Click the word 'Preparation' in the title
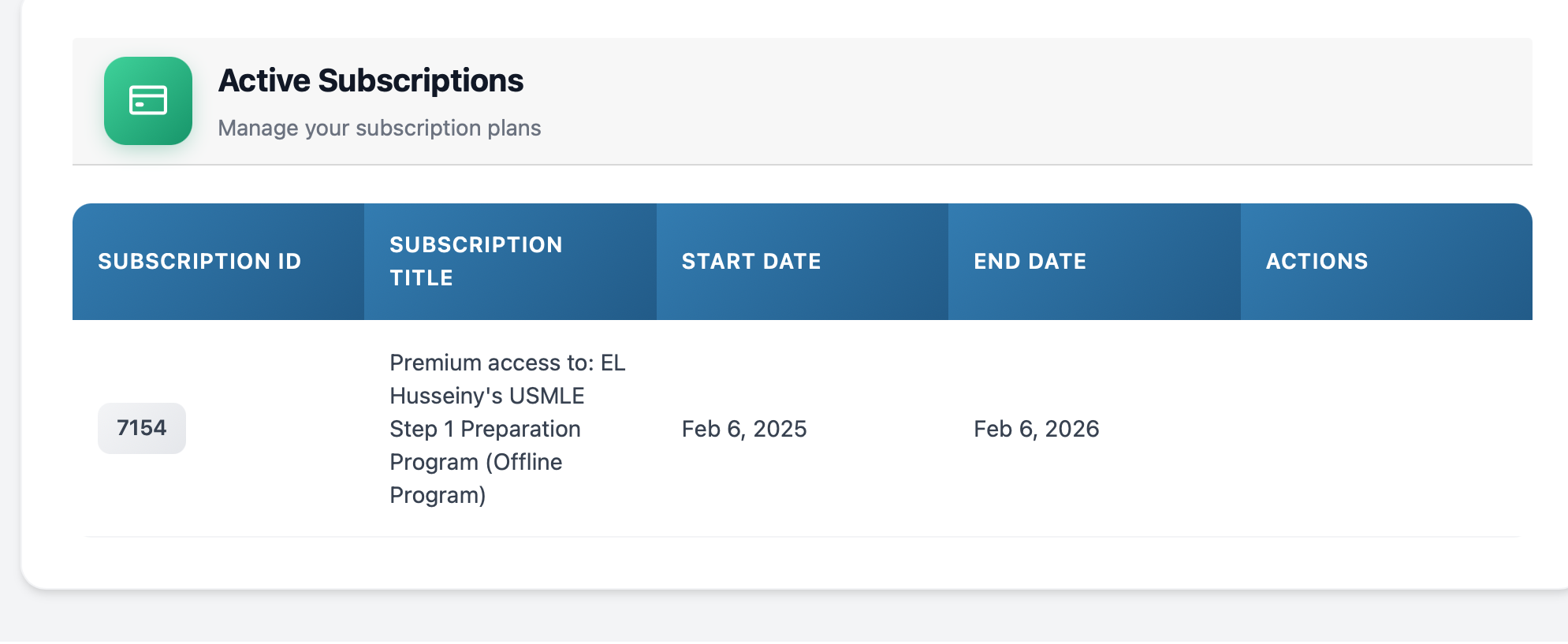Screen dimensions: 1568x644 pos(520,429)
